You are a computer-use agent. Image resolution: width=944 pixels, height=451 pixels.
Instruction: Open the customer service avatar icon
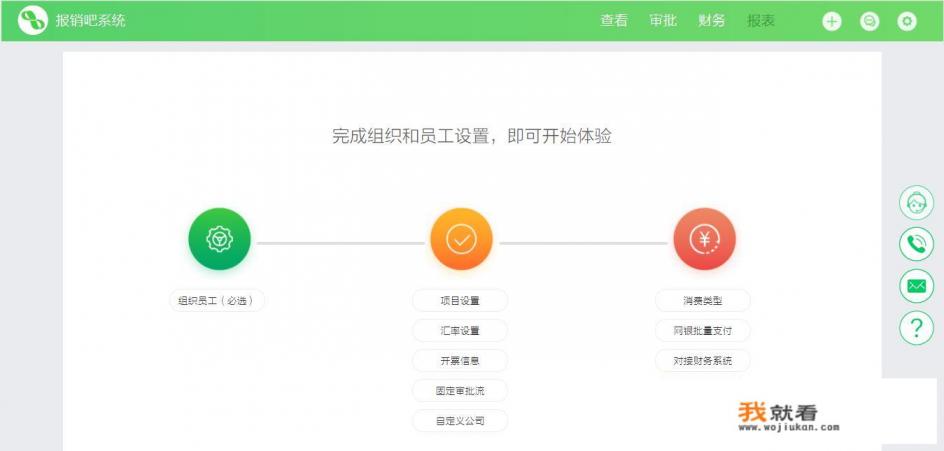coord(916,202)
